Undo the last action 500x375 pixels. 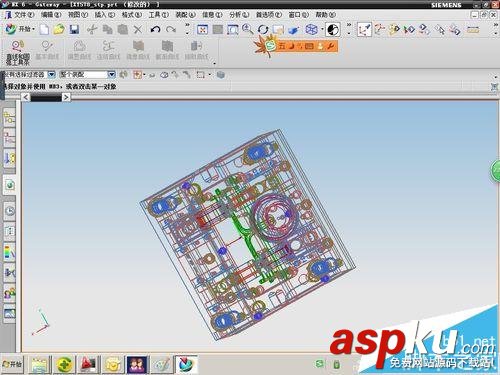155,30
